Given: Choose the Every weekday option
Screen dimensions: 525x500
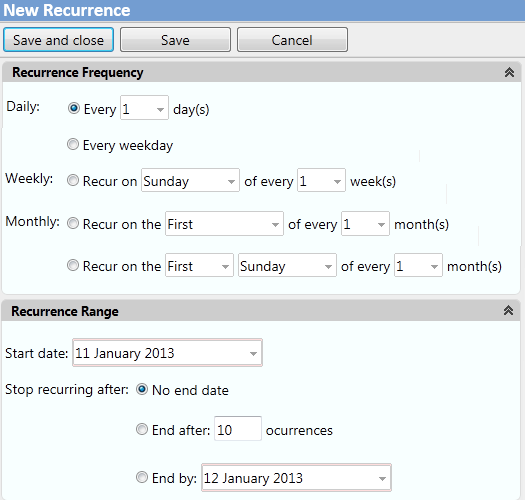Looking at the screenshot, I should 73,144.
